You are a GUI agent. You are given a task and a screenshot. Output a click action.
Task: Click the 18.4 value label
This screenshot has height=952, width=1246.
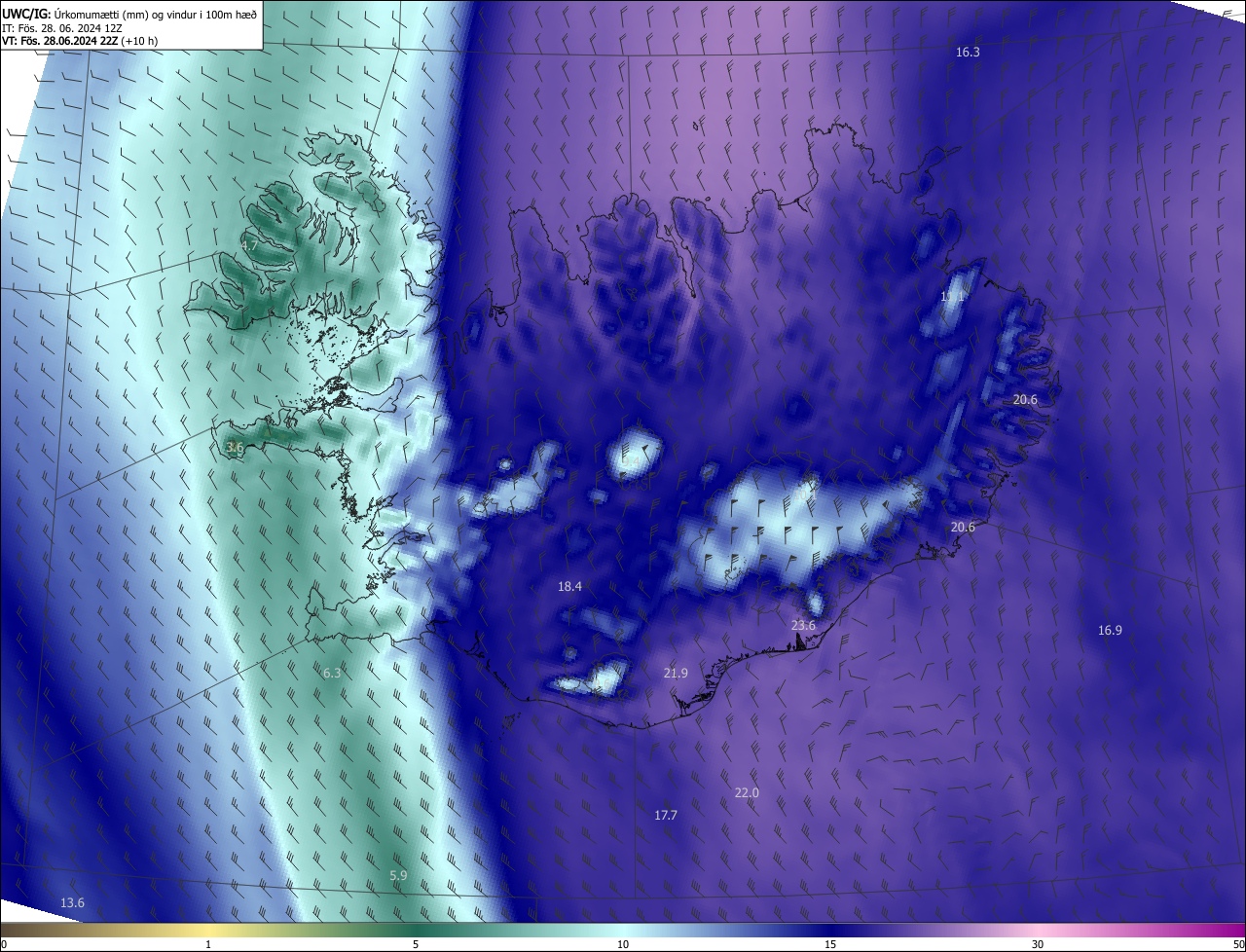click(569, 587)
